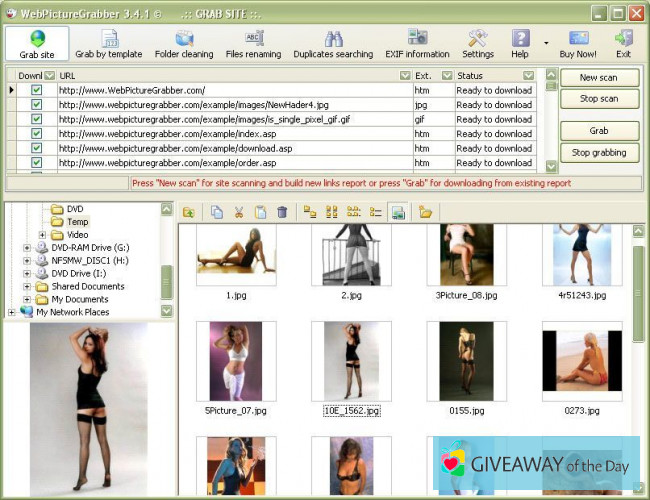Open the Grab by template tool

pyautogui.click(x=110, y=43)
